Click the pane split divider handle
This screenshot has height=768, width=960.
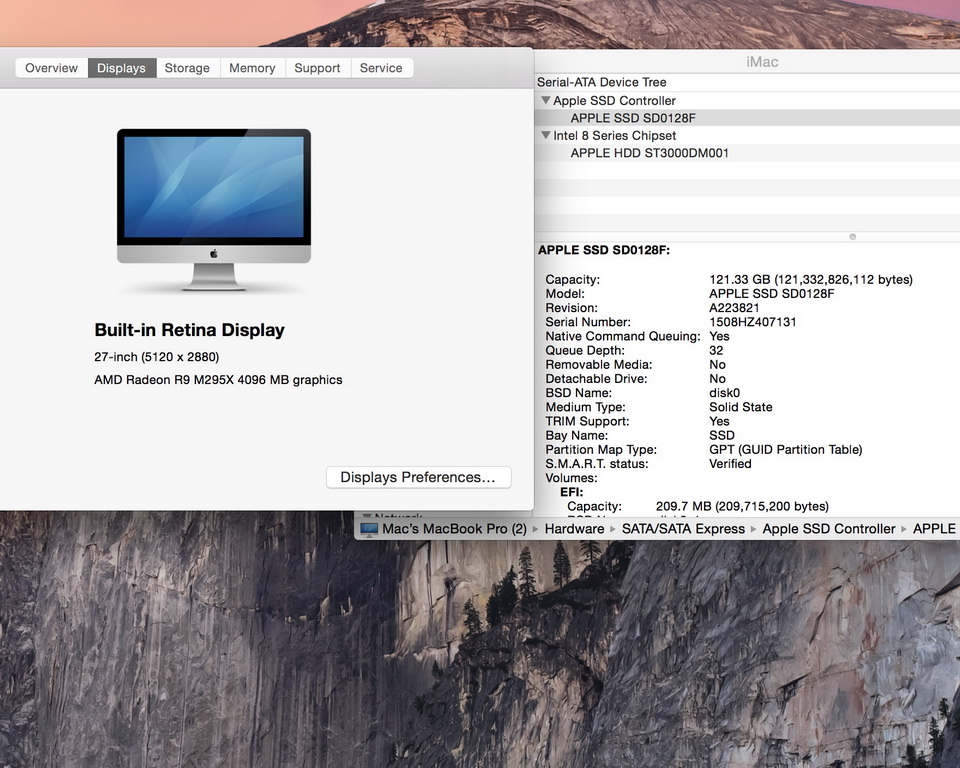tap(852, 236)
